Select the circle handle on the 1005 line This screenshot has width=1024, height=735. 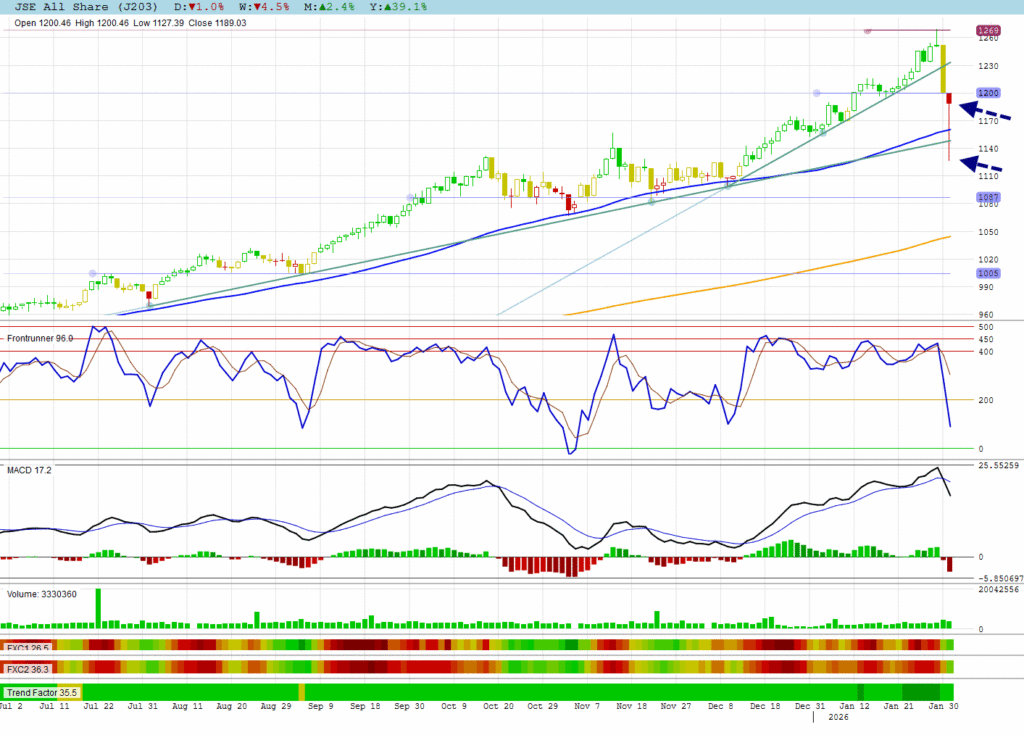[93, 273]
